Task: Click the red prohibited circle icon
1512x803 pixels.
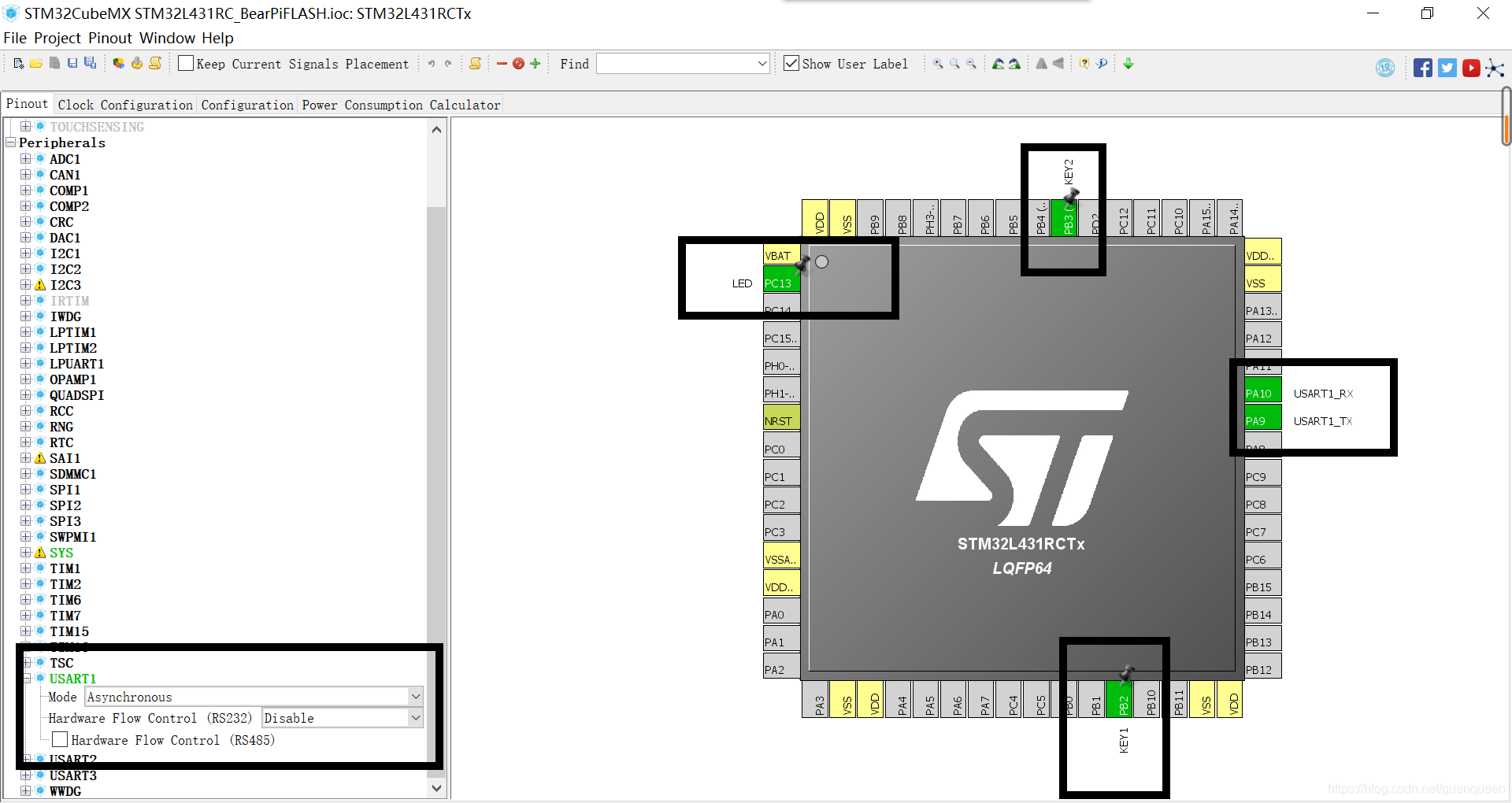Action: tap(518, 64)
